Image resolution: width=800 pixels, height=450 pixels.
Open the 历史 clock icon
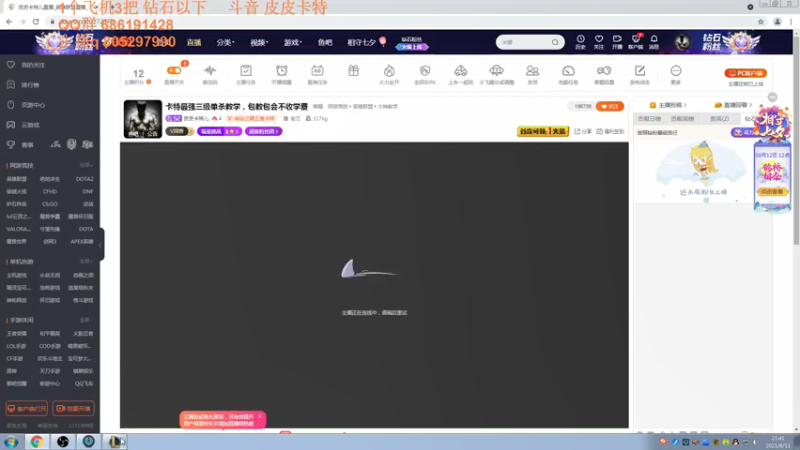coord(581,42)
